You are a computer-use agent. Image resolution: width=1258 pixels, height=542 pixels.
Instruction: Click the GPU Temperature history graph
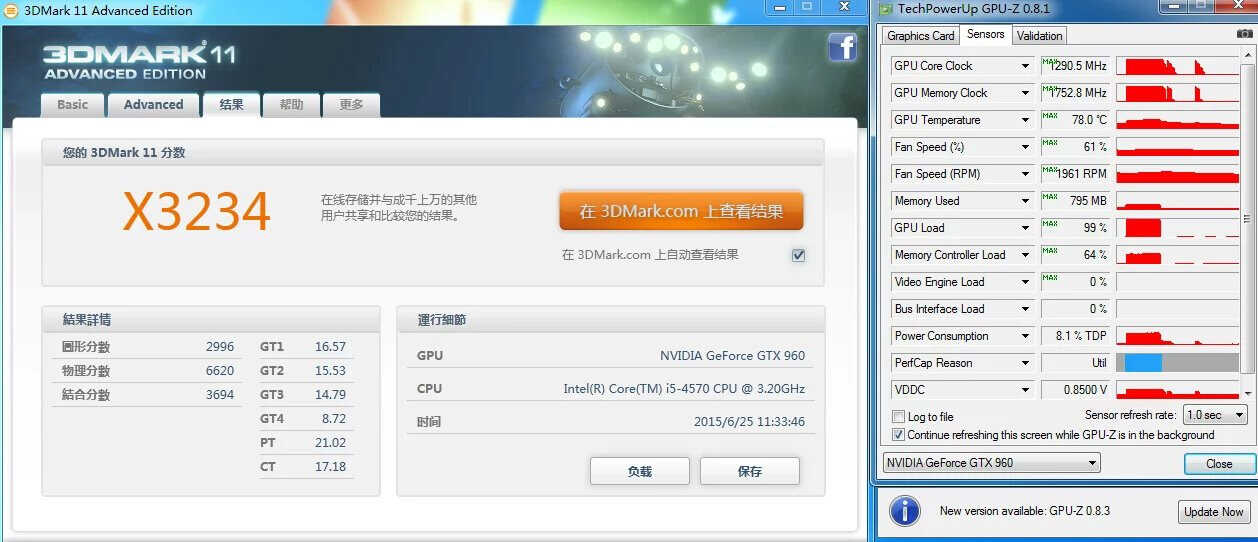pyautogui.click(x=1177, y=120)
